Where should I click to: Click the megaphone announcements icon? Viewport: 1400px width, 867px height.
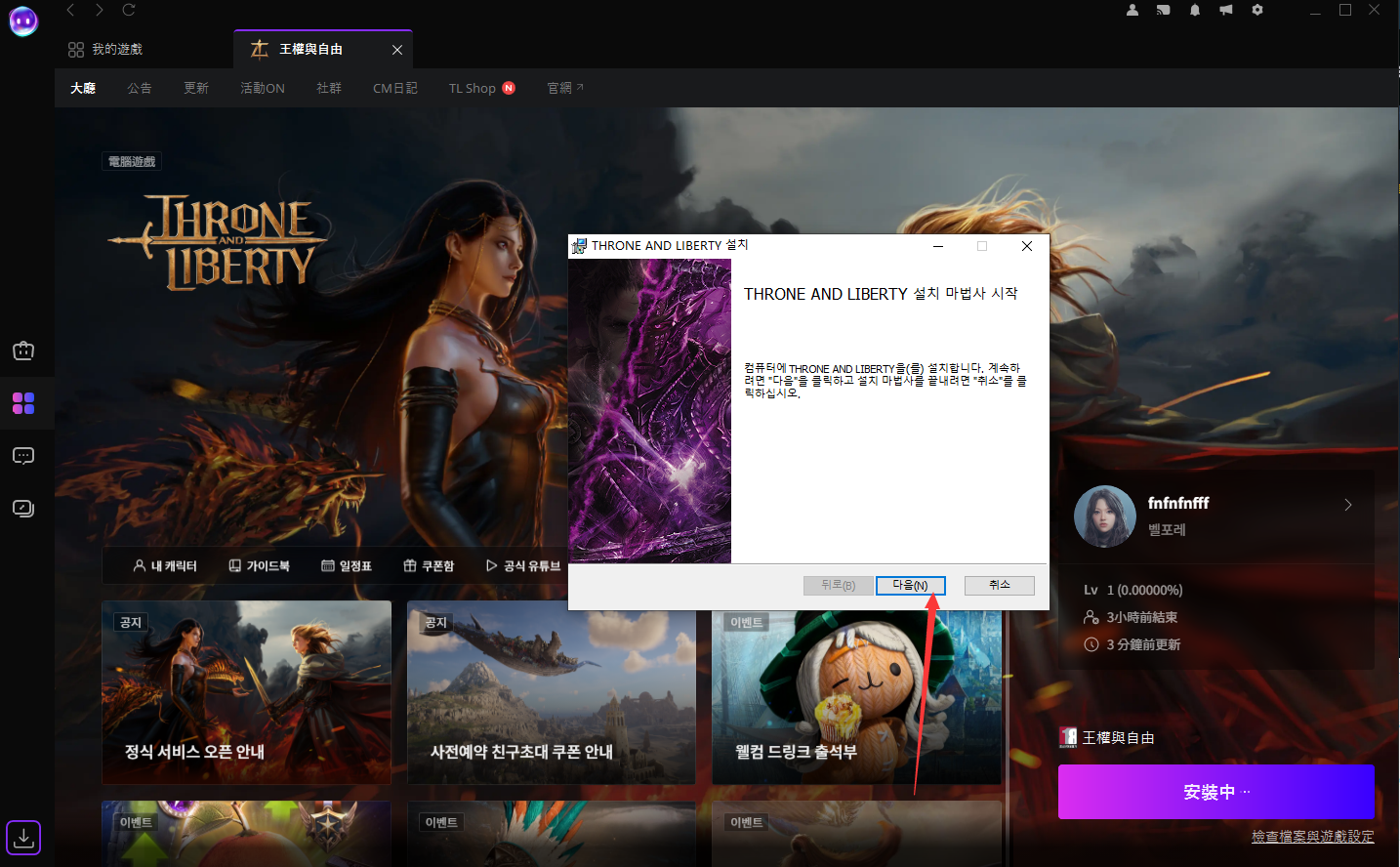point(1225,10)
